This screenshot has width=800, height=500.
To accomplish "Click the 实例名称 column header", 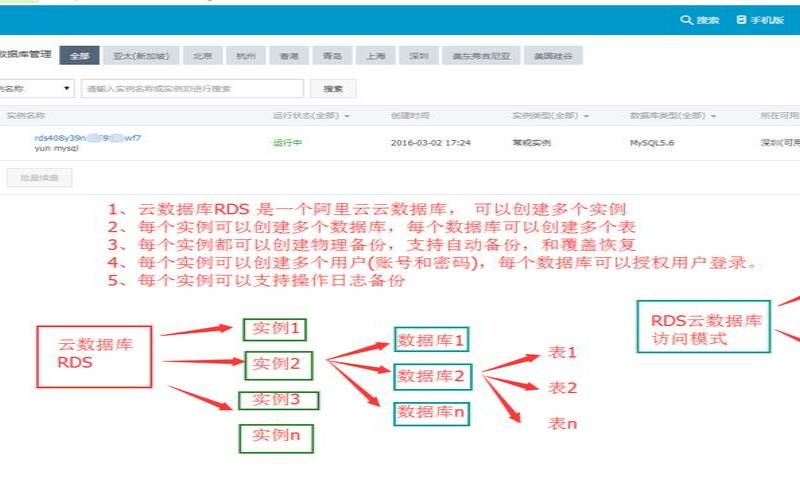I will [26, 116].
